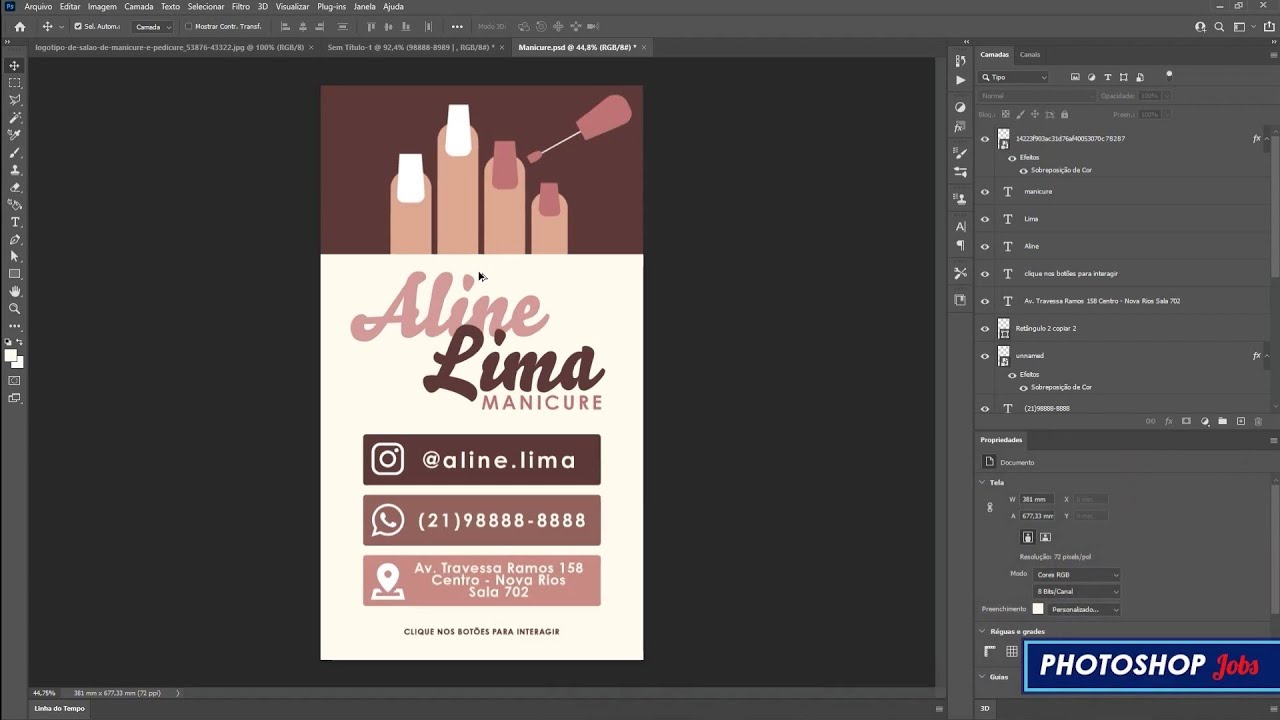
Task: Select the Path Selection arrow tool
Action: 14,257
